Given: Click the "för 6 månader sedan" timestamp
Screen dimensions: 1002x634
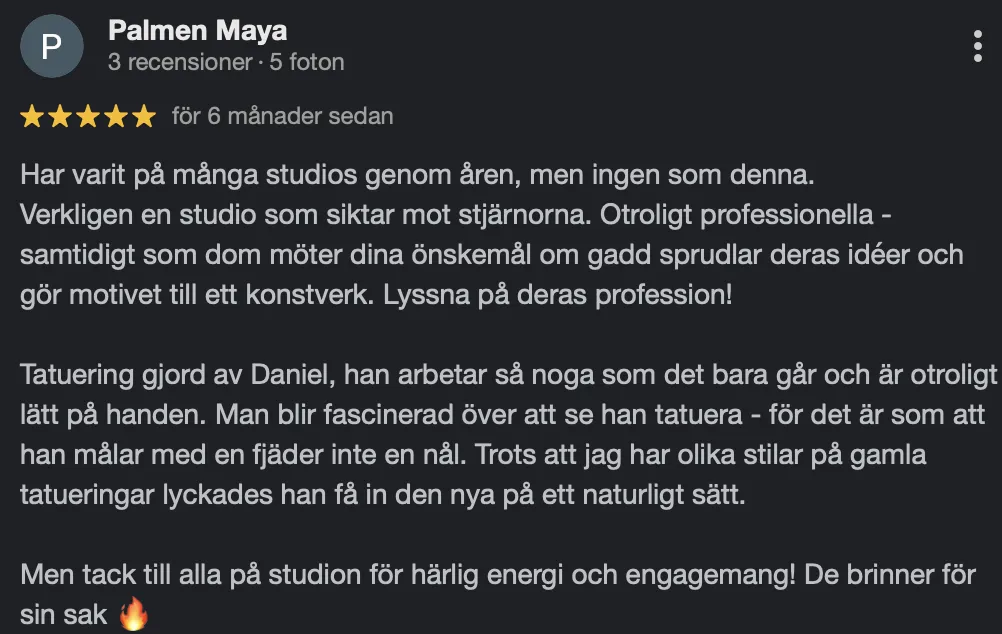Looking at the screenshot, I should [282, 116].
